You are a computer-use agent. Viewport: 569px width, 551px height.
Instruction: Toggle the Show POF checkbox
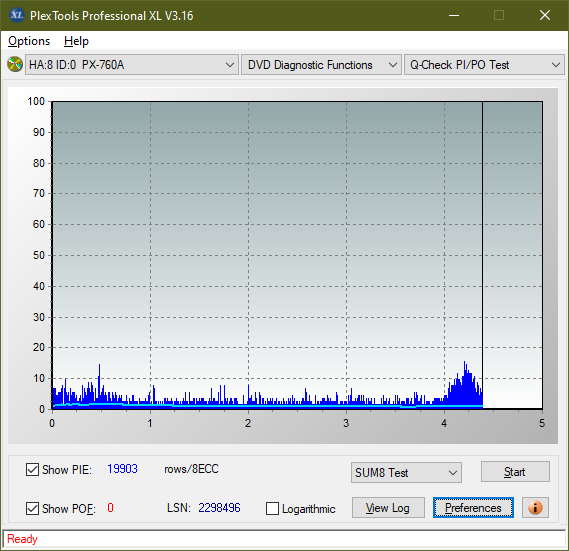(32, 508)
